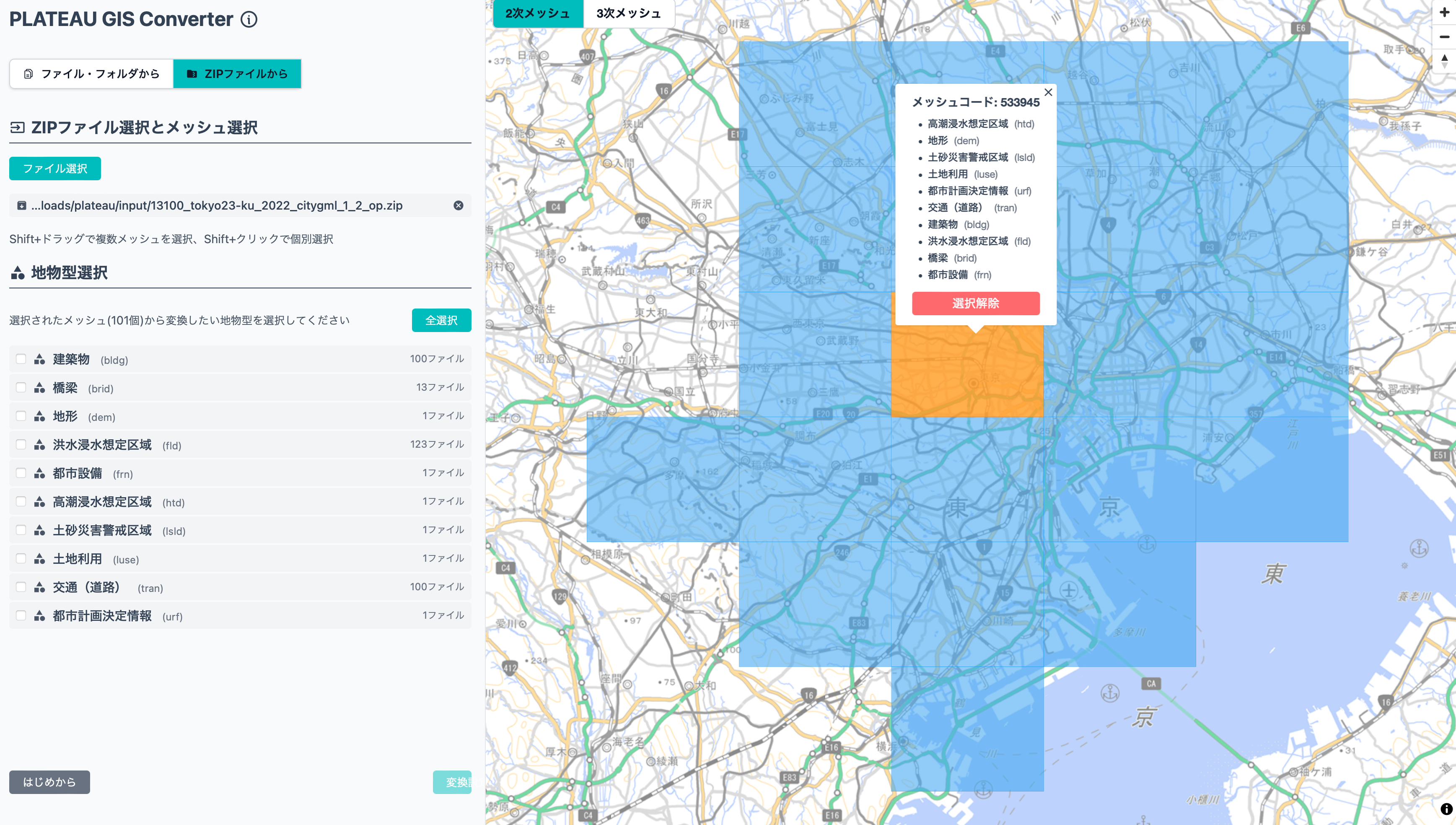Click the info icon beside PLATEAU GIS Converter
This screenshot has width=1456, height=825.
[249, 19]
